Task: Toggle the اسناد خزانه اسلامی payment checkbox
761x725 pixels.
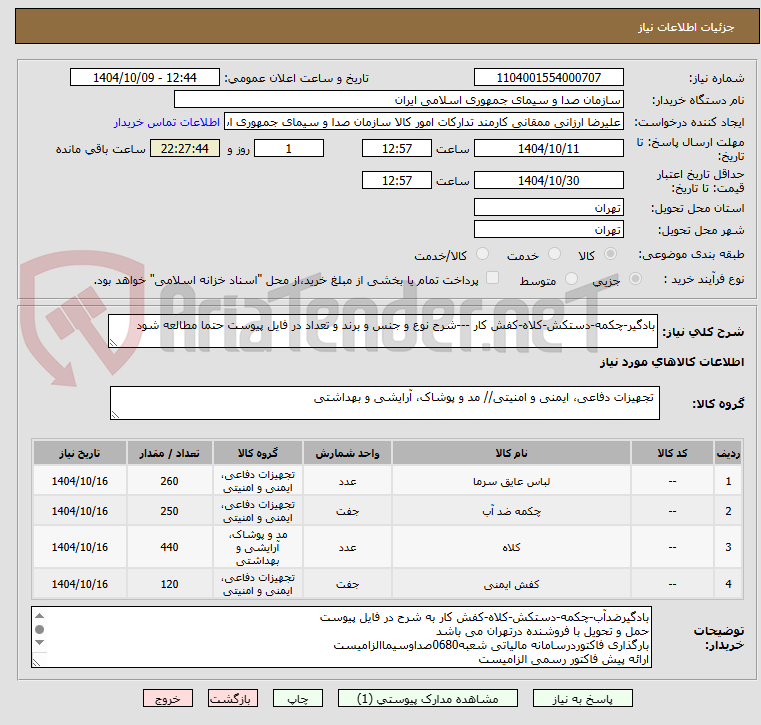Action: (491, 280)
